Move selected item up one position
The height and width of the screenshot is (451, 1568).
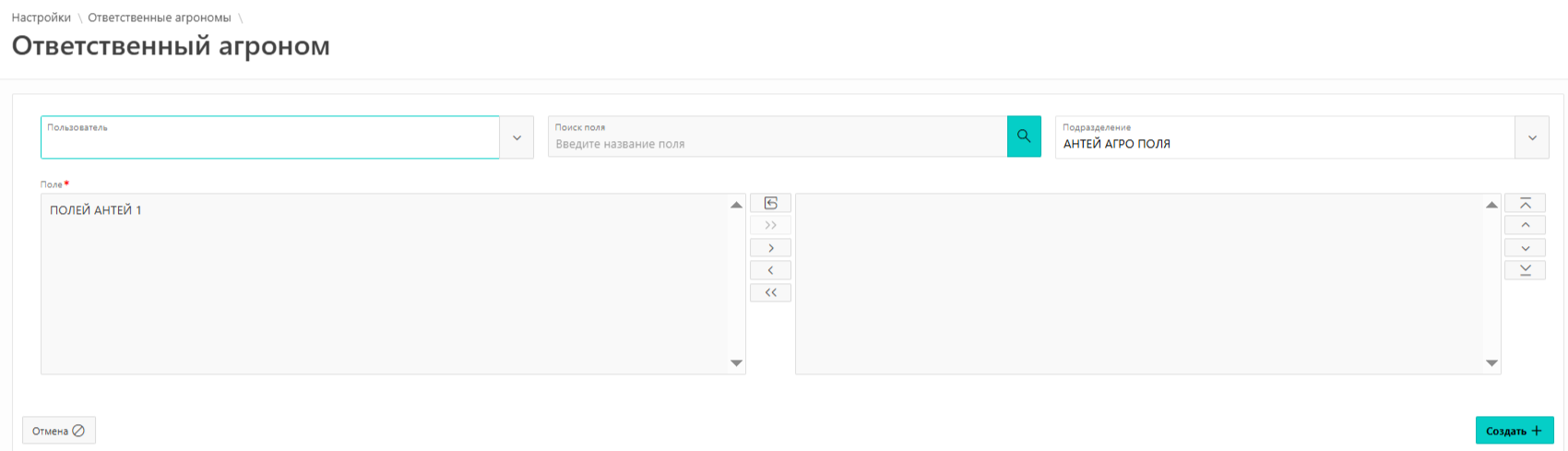[x=1525, y=225]
